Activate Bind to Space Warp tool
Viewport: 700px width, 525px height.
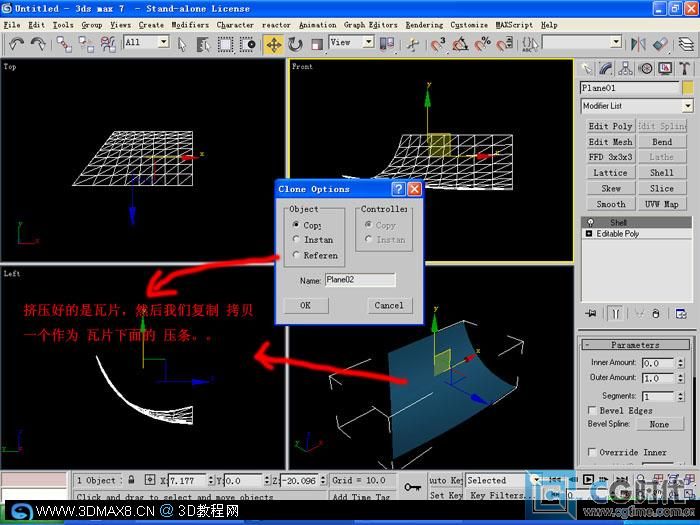tap(108, 44)
